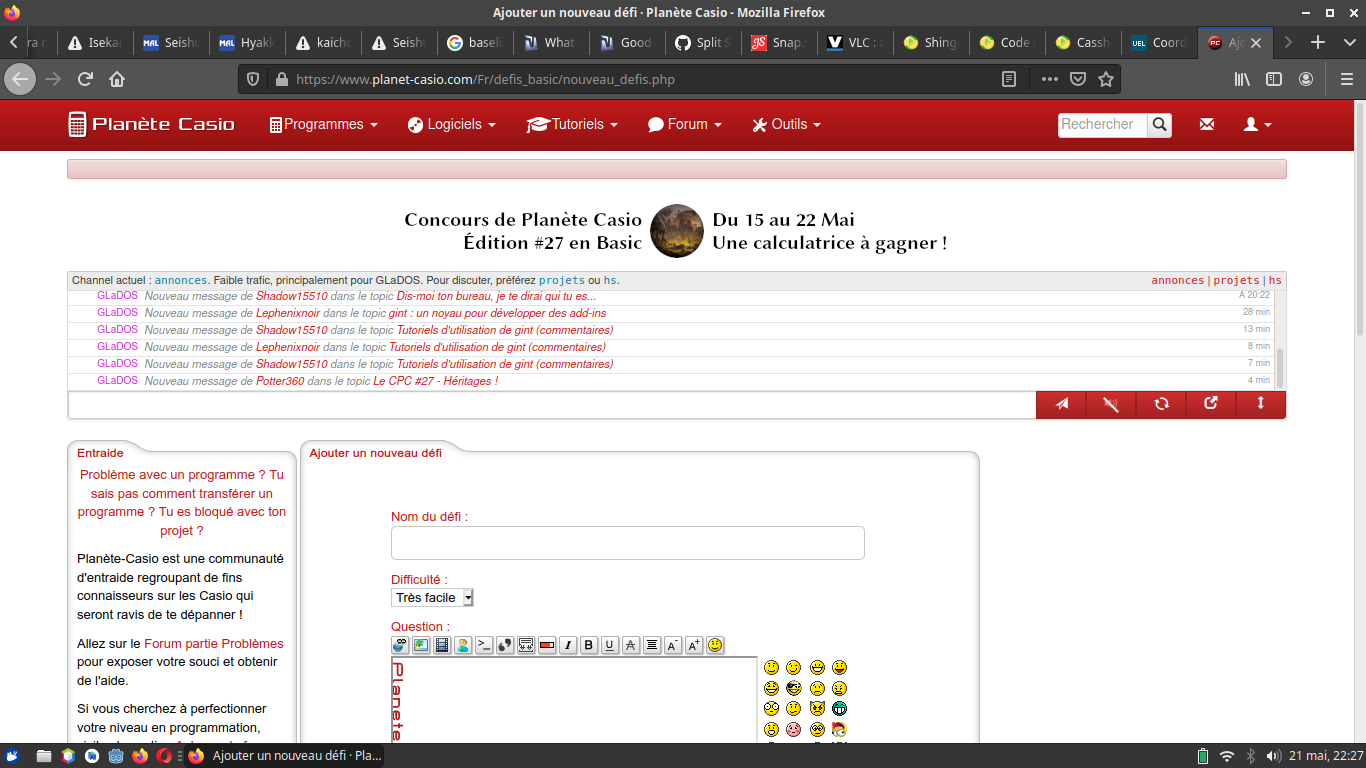Open the Difficulté dropdown showing Très facile
Viewport: 1366px width, 768px height.
pyautogui.click(x=432, y=597)
